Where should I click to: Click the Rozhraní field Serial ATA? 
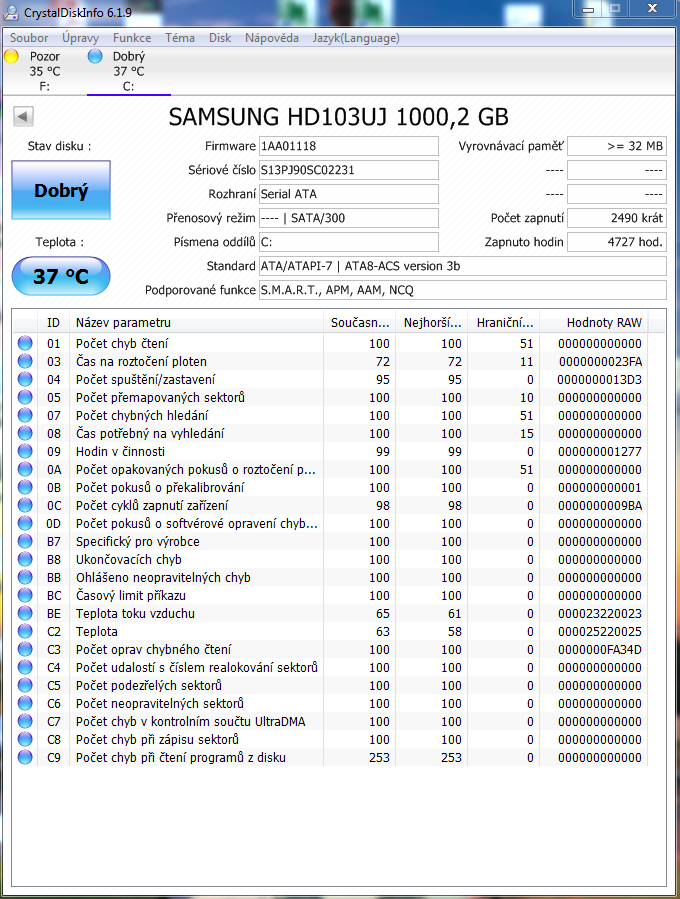(349, 194)
